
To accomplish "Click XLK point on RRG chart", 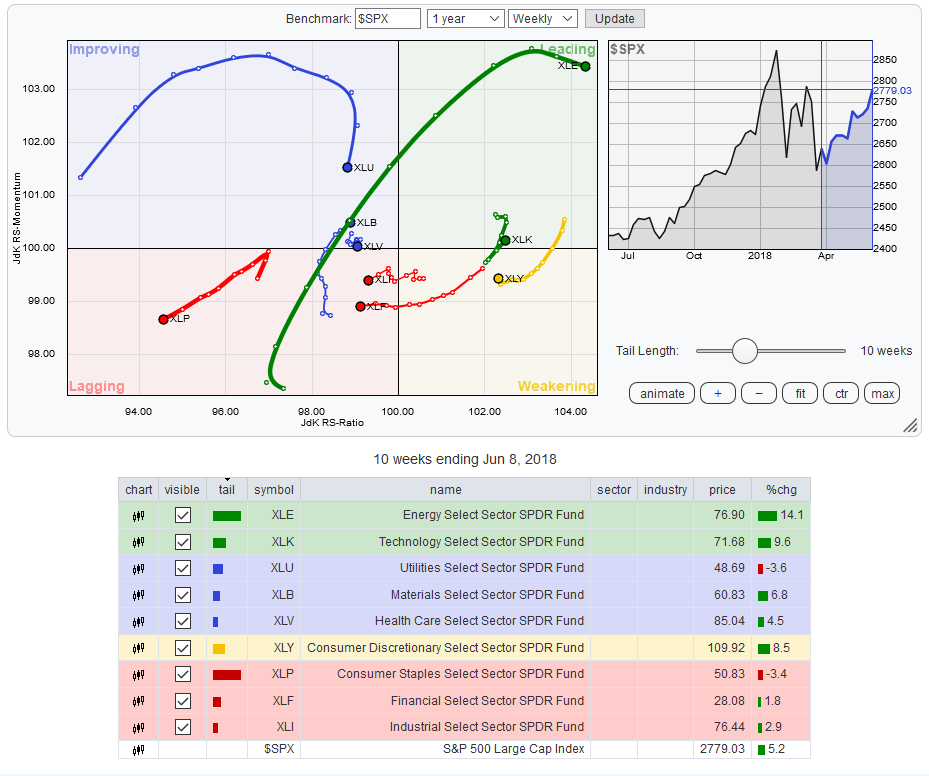I will click(x=505, y=240).
